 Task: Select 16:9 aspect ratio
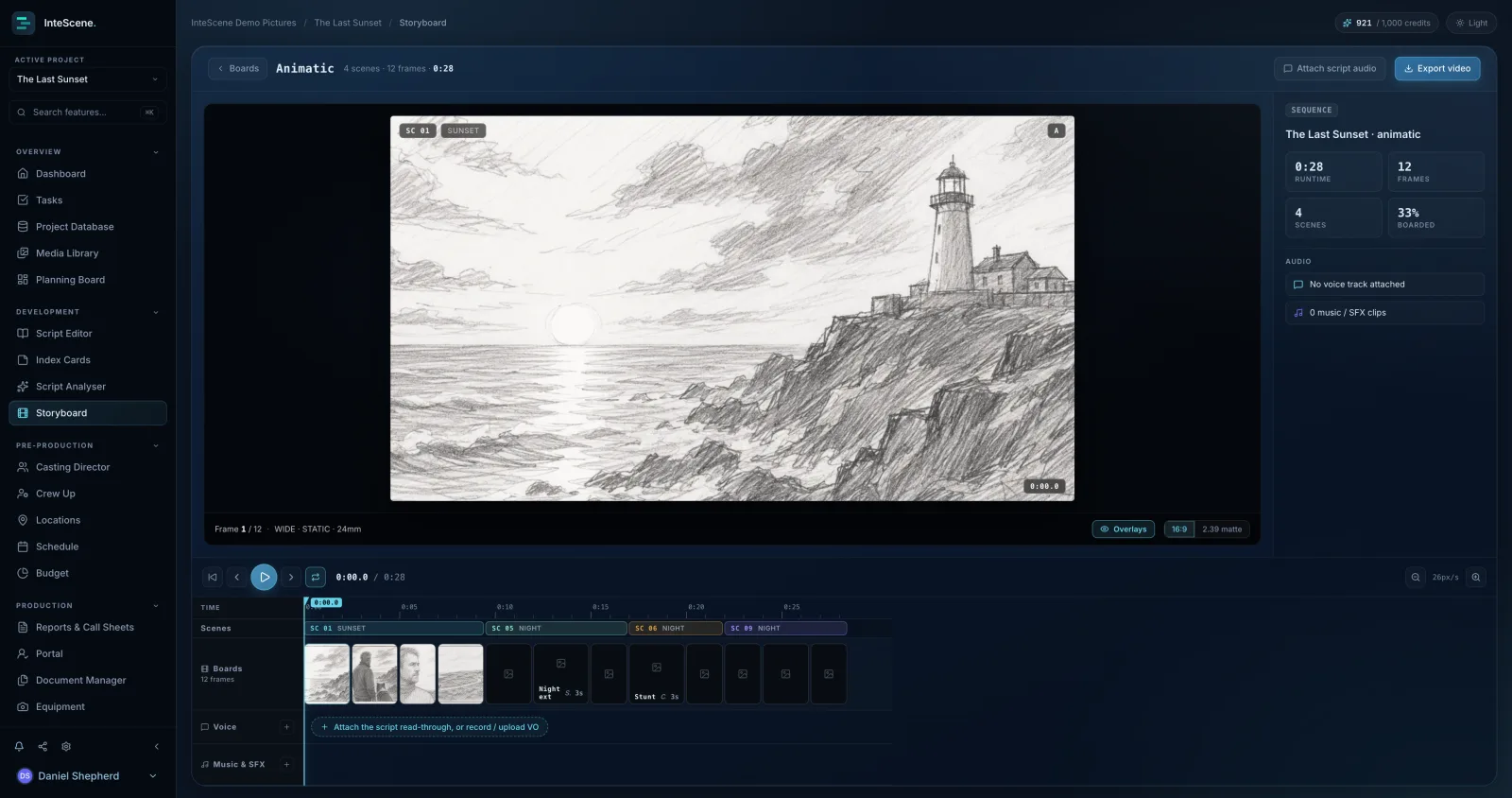[x=1179, y=529]
